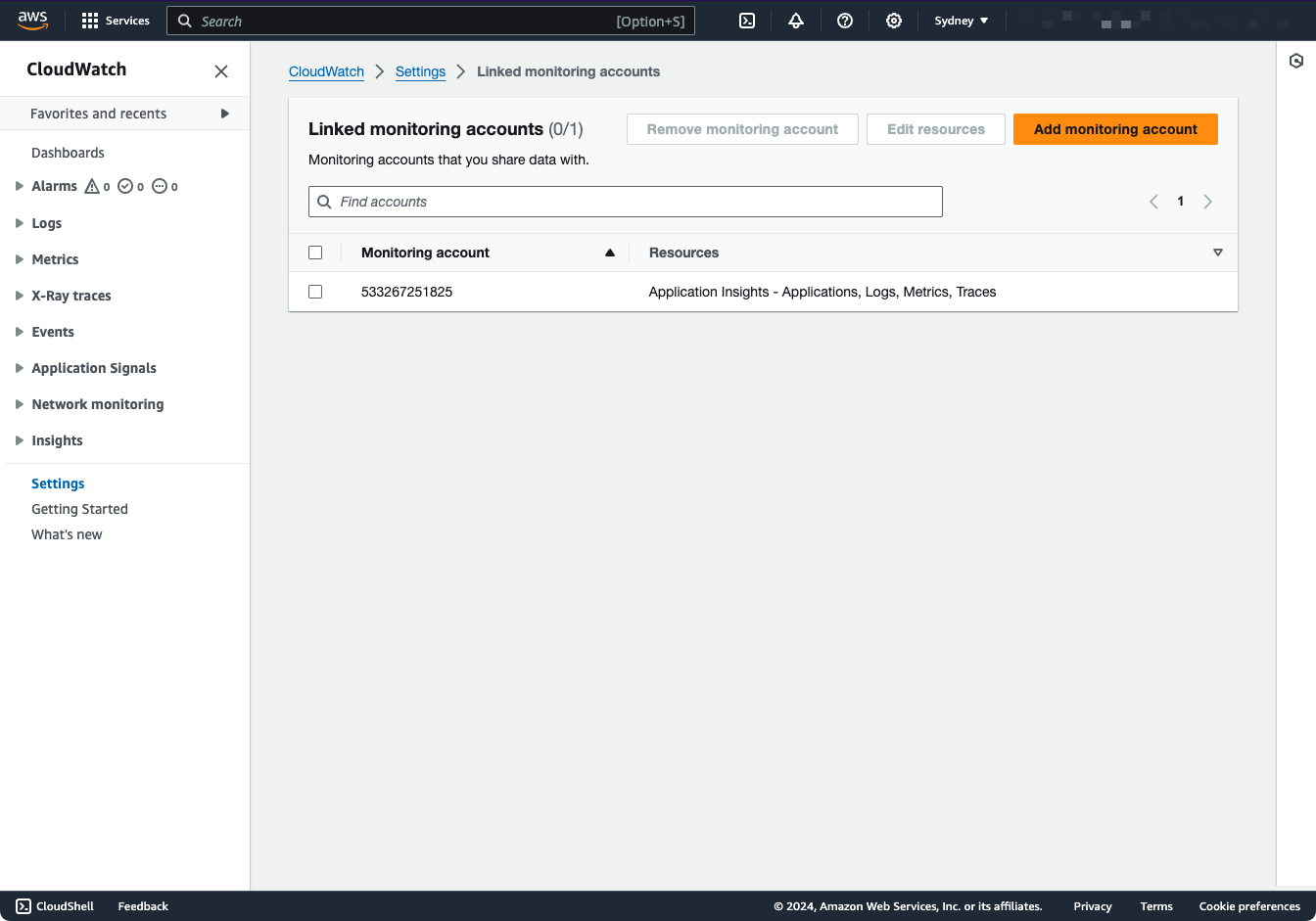Open Getting Started in the sidebar
The image size is (1316, 921).
click(x=79, y=509)
